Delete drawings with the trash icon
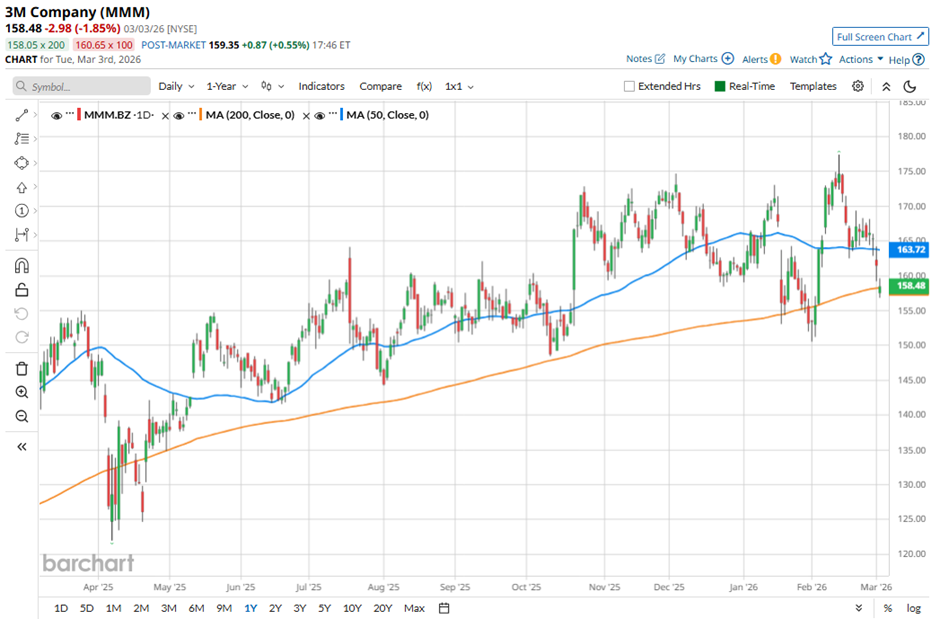This screenshot has height=619, width=940. (21, 368)
